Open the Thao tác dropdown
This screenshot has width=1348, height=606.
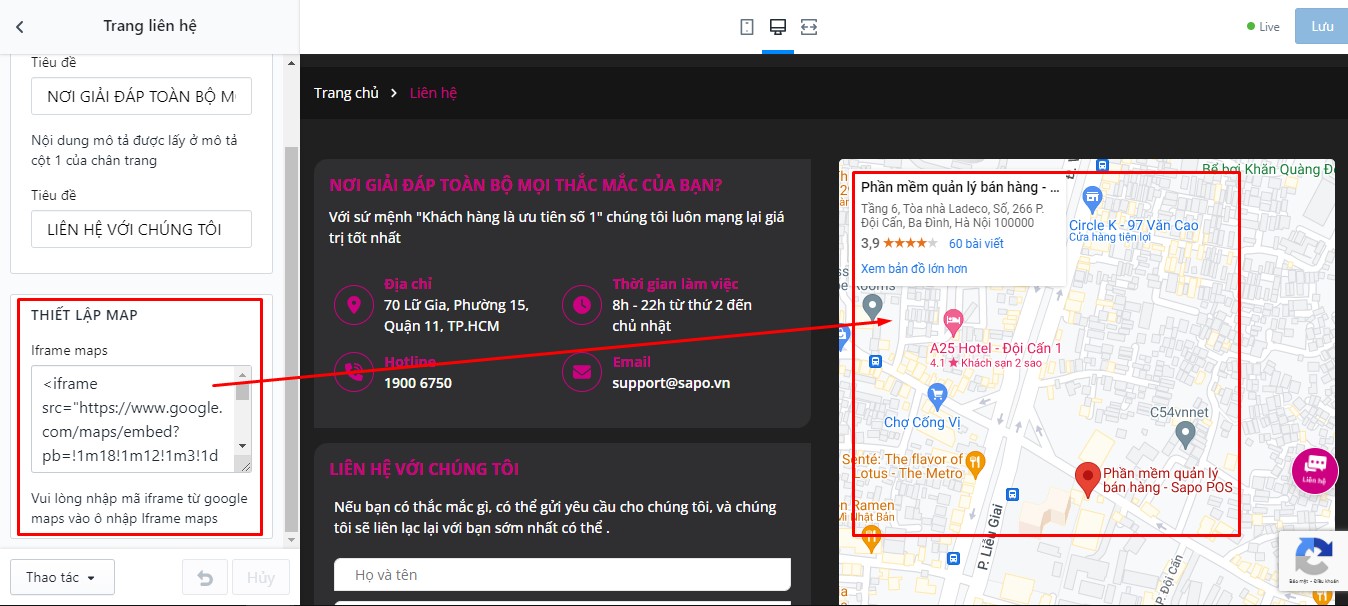pos(62,577)
